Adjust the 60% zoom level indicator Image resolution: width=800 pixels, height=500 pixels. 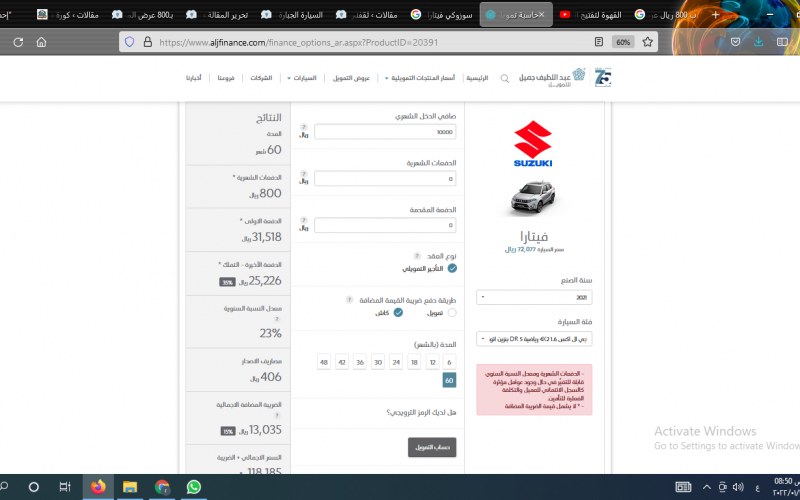623,42
